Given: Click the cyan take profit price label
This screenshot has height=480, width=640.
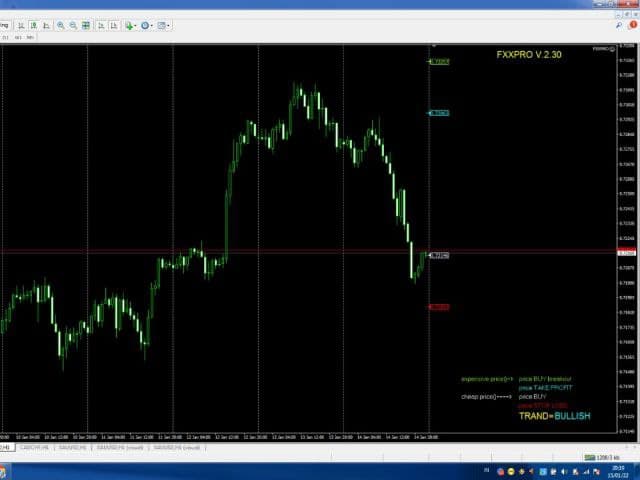Looking at the screenshot, I should (x=438, y=113).
